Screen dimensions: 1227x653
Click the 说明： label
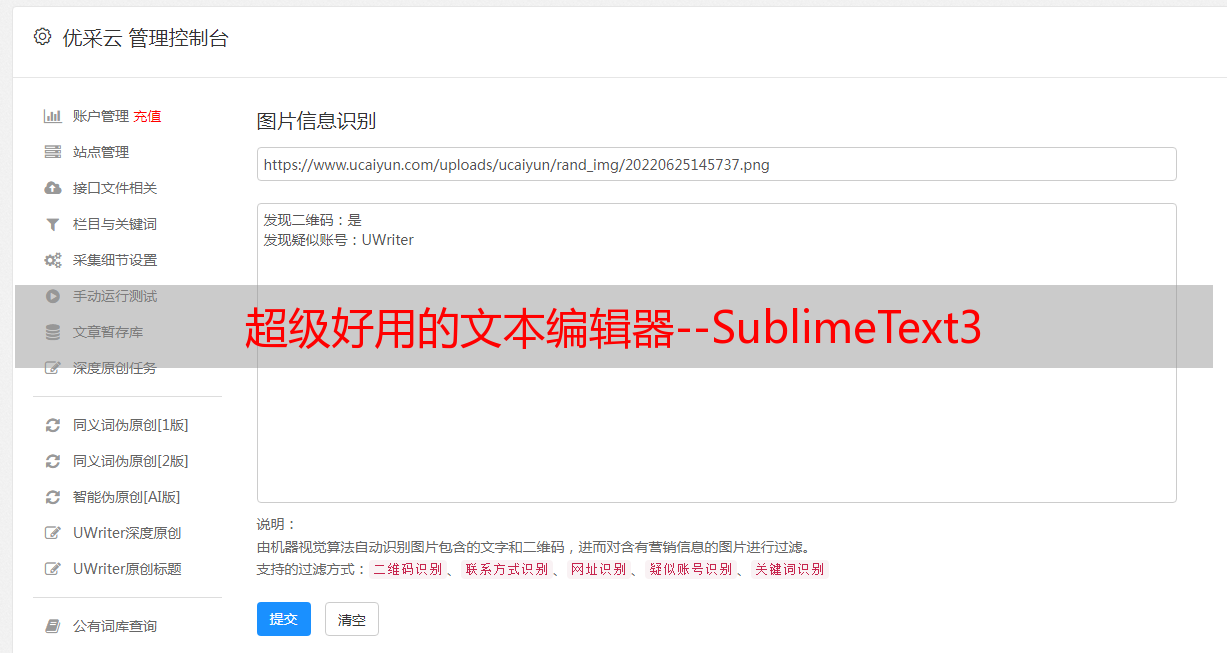277,524
